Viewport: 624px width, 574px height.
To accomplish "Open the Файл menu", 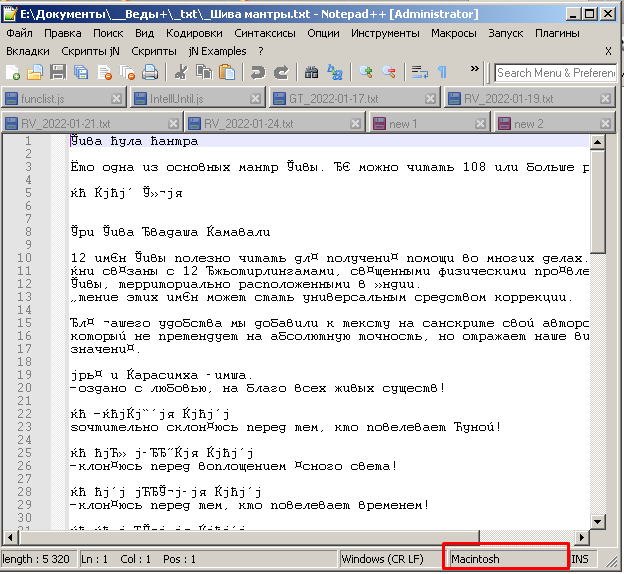I will (x=19, y=33).
